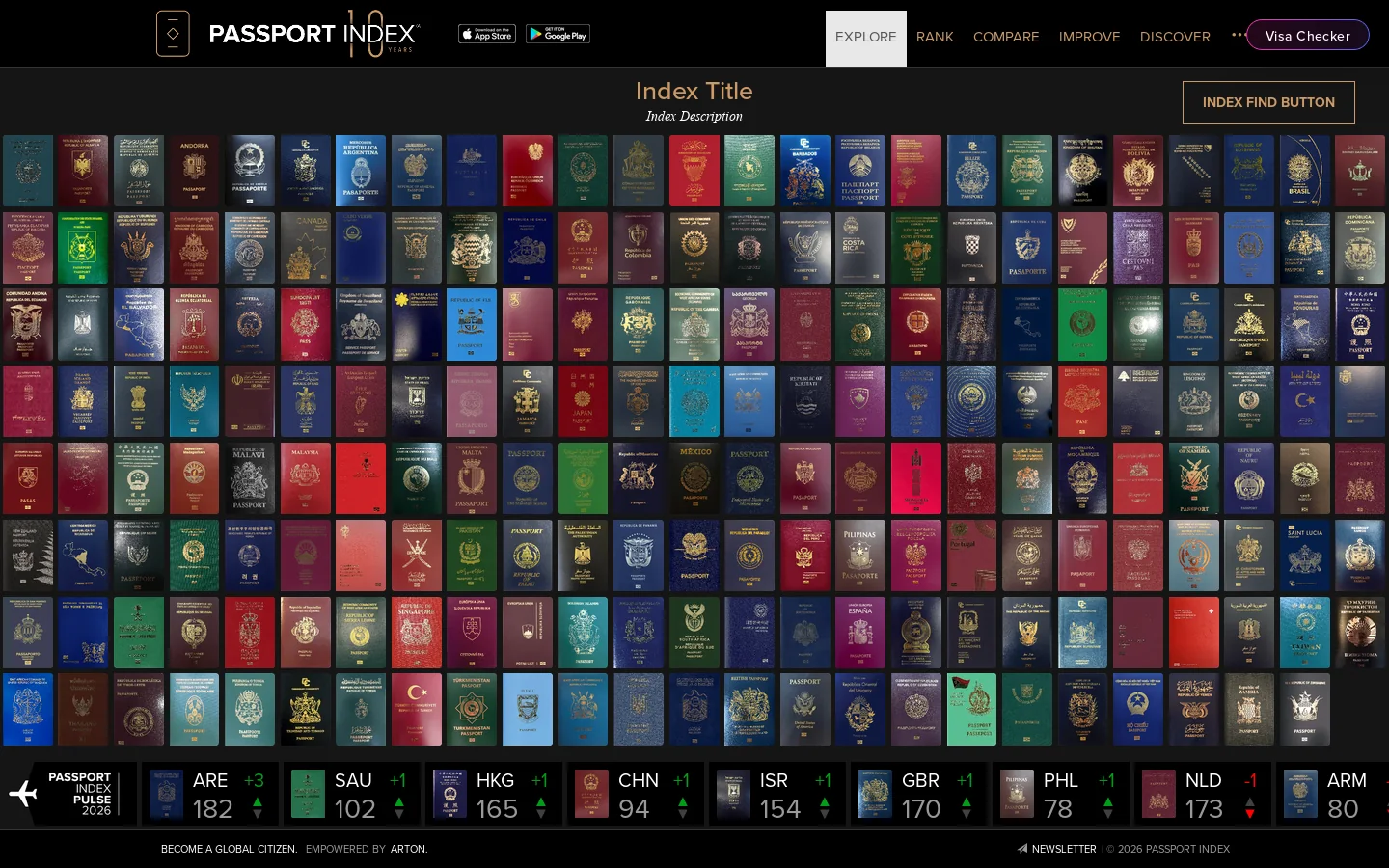The height and width of the screenshot is (868, 1389).
Task: Open the Google Play download badge
Action: coord(558,34)
